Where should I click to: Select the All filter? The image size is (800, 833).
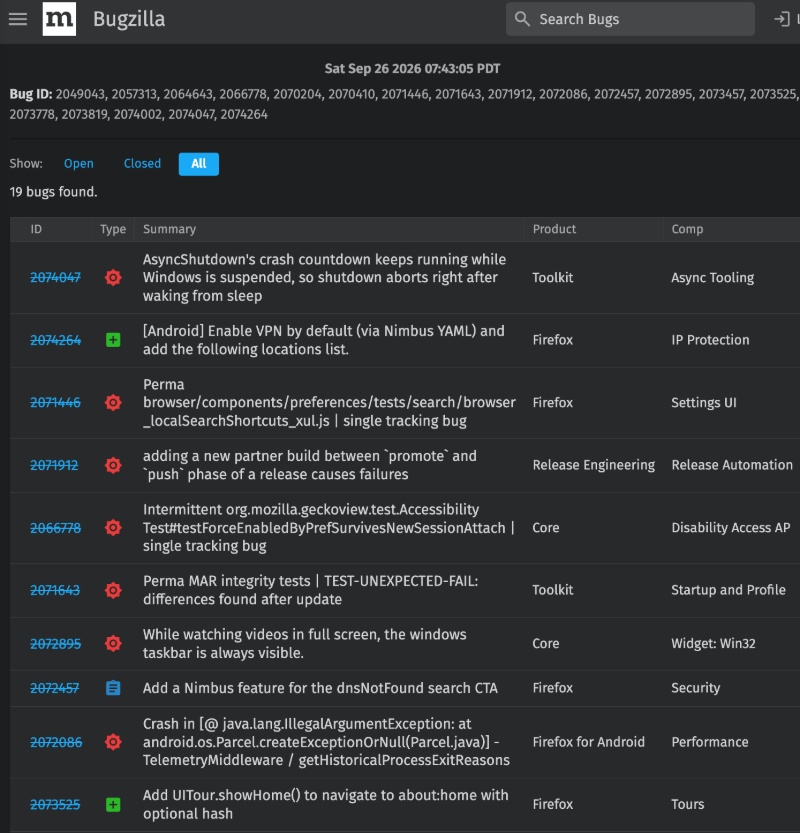pyautogui.click(x=199, y=164)
